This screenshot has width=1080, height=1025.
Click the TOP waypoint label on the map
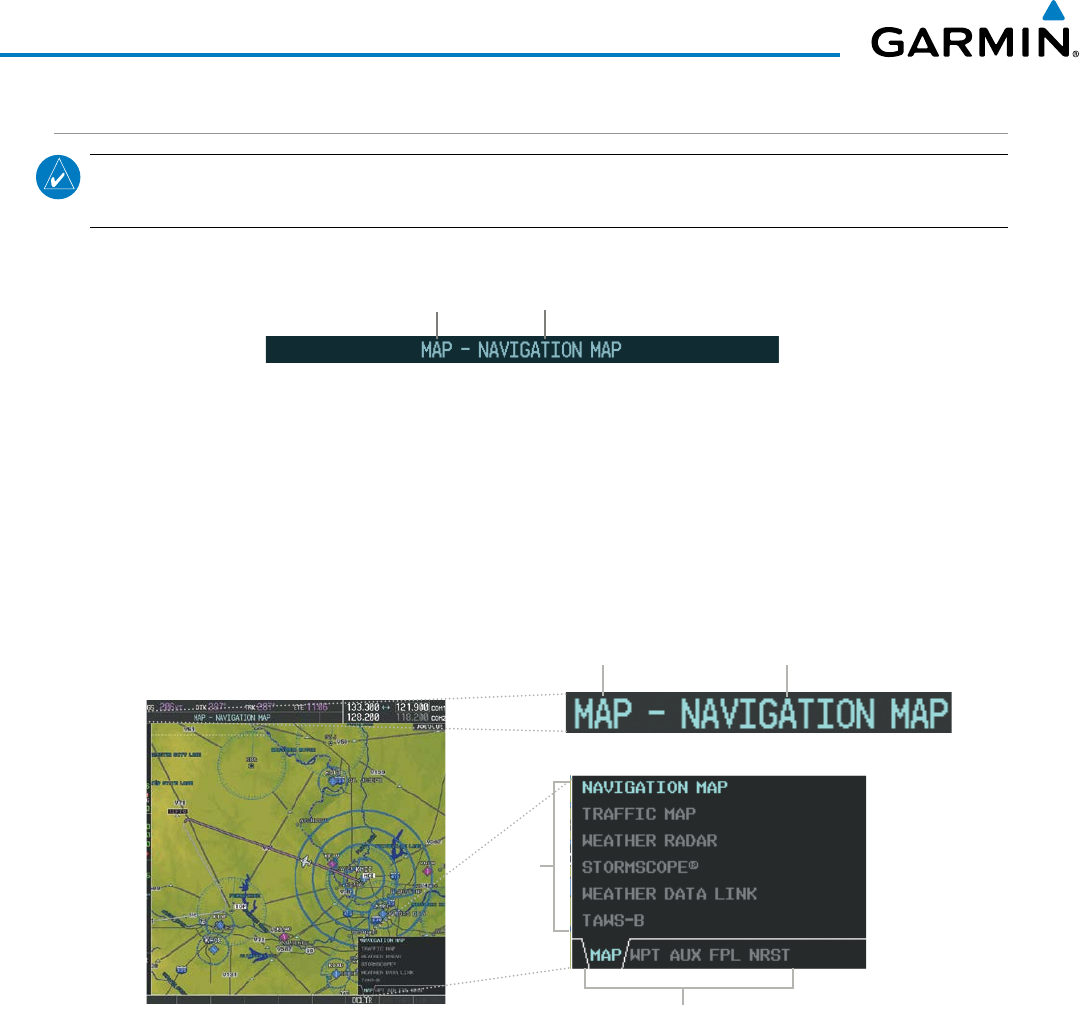pos(240,907)
